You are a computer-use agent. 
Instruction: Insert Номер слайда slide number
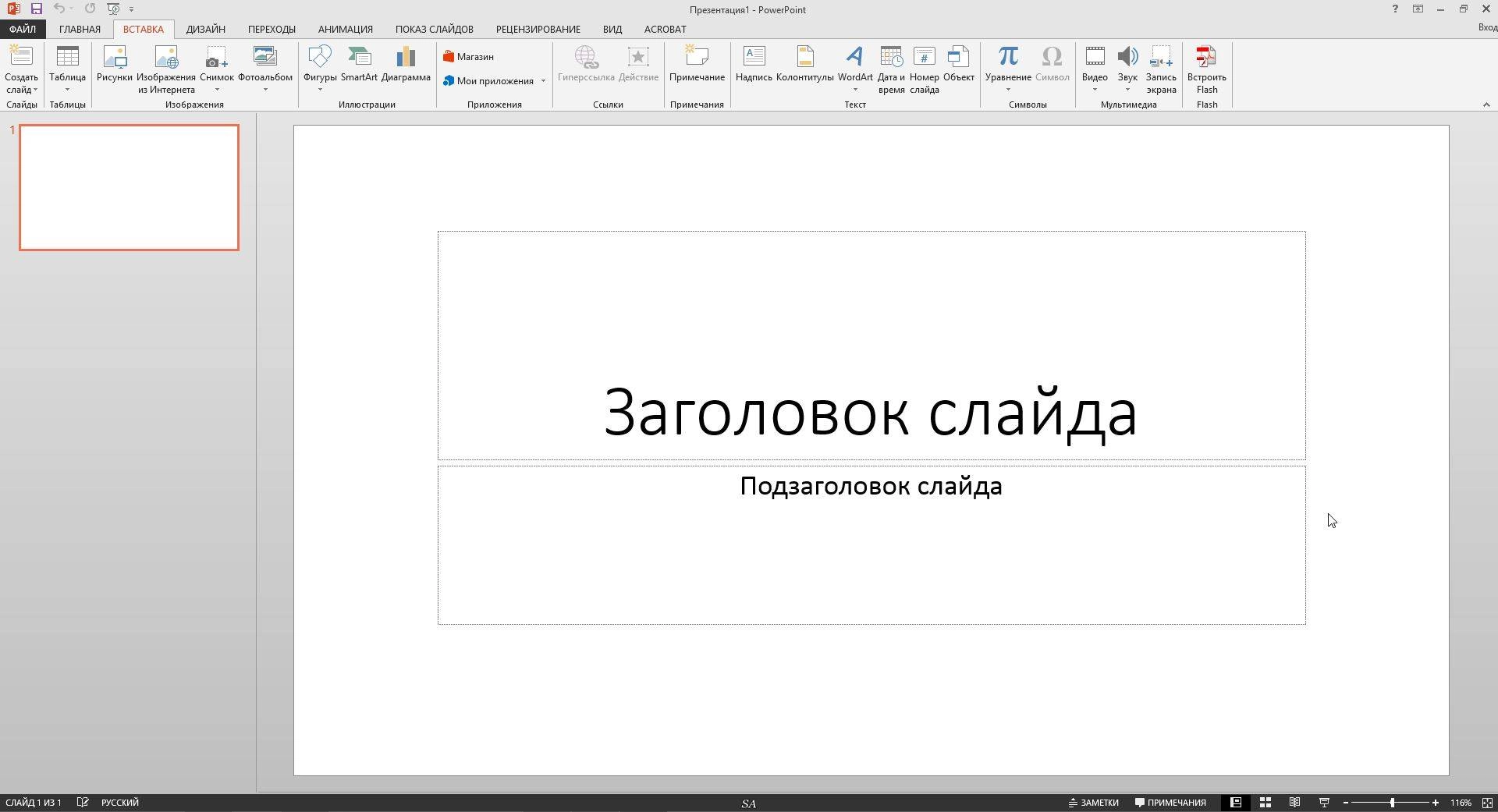click(925, 69)
